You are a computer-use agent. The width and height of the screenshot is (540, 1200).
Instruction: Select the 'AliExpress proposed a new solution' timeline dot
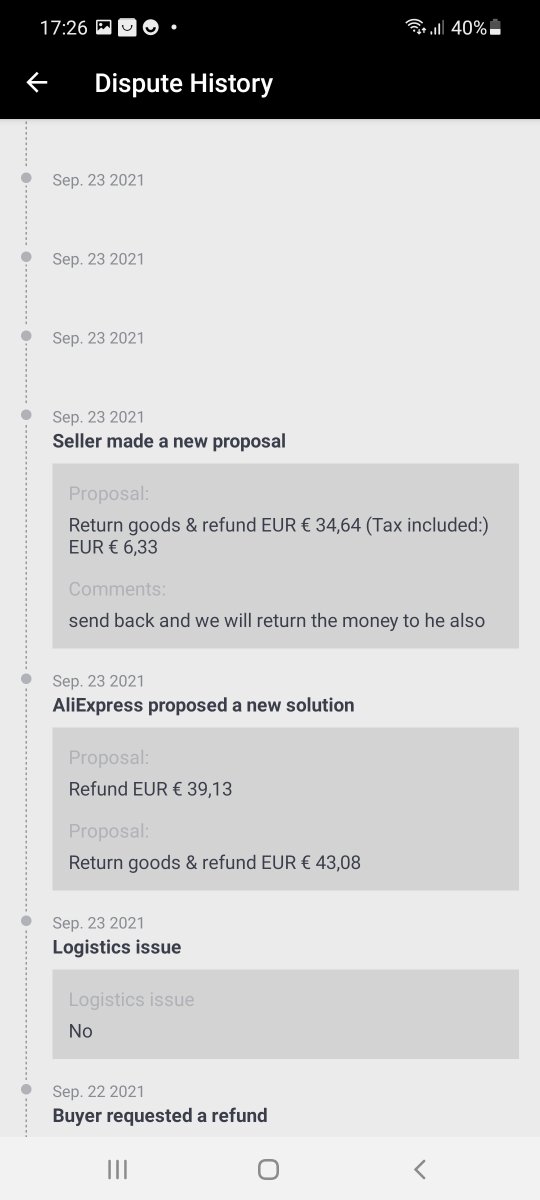pyautogui.click(x=26, y=679)
